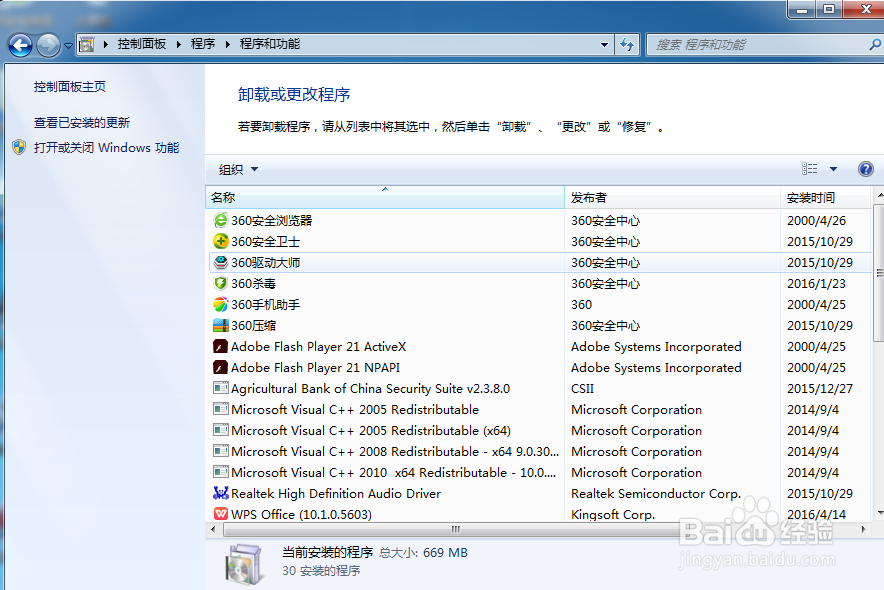
Task: Click the Visual C++ 2005 Redistributable (x64) icon
Action: click(x=220, y=431)
